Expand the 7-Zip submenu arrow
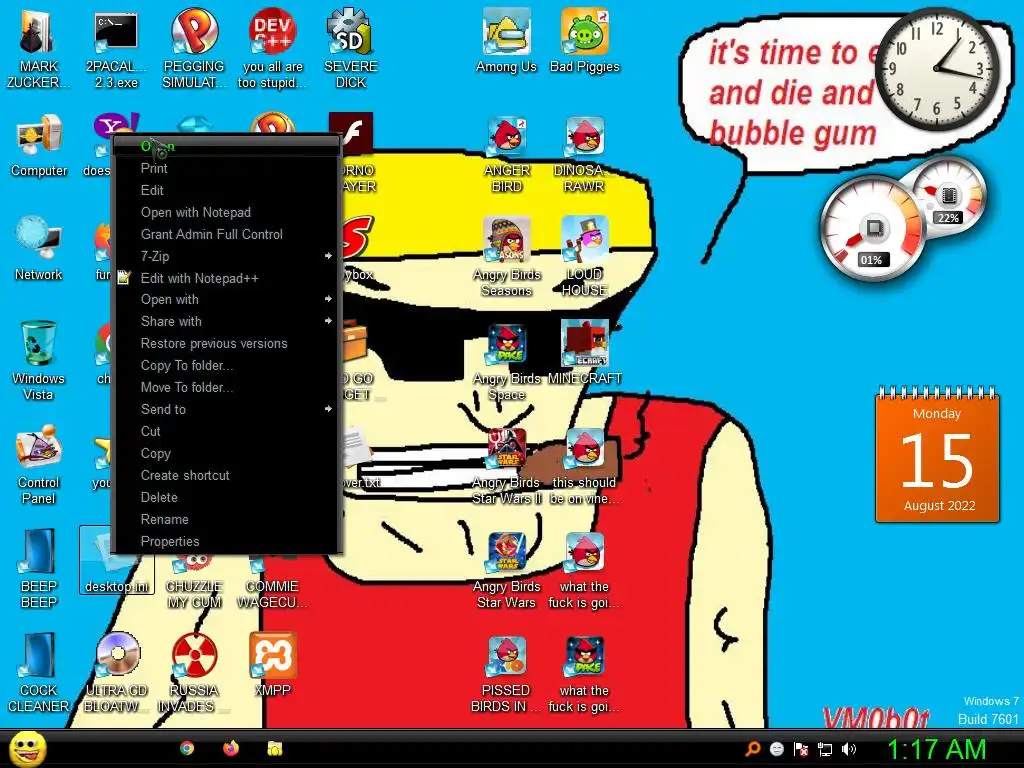Screen dimensions: 1024x768 click(328, 256)
